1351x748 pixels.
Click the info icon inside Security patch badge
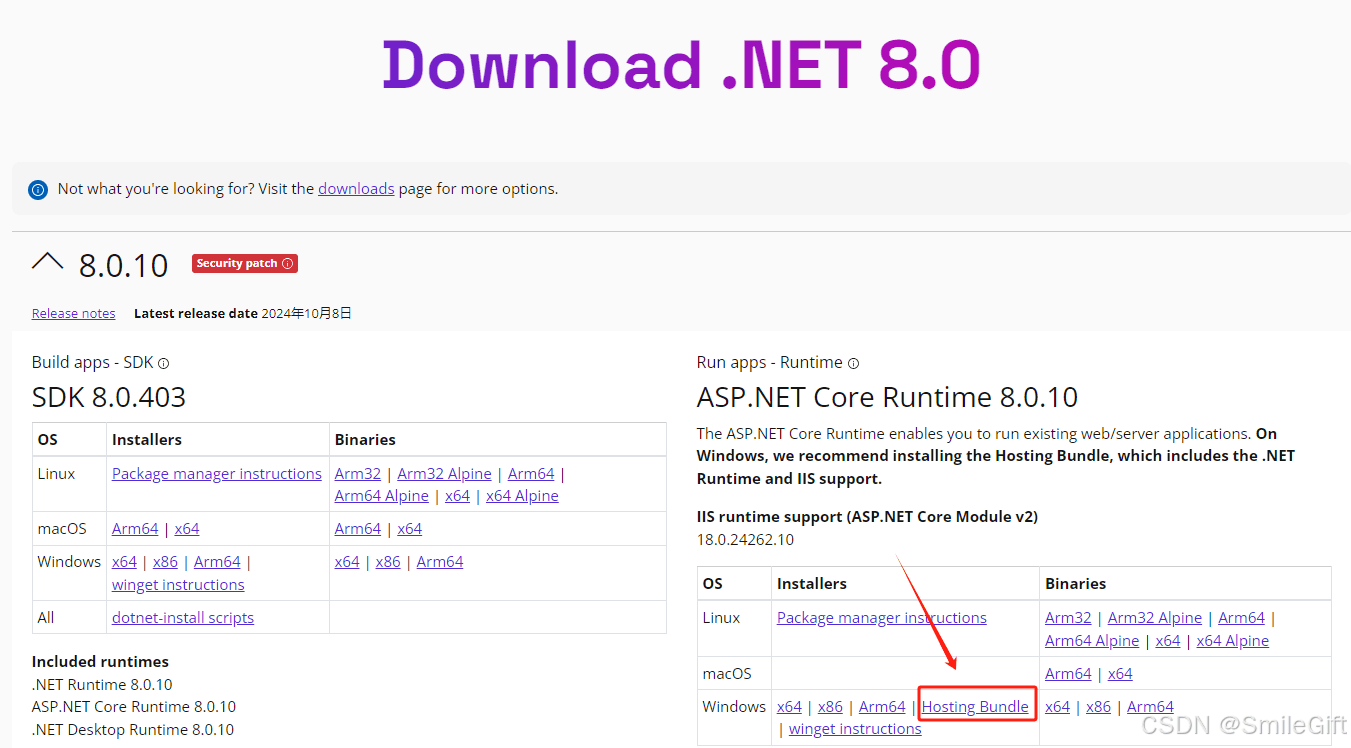(x=286, y=262)
